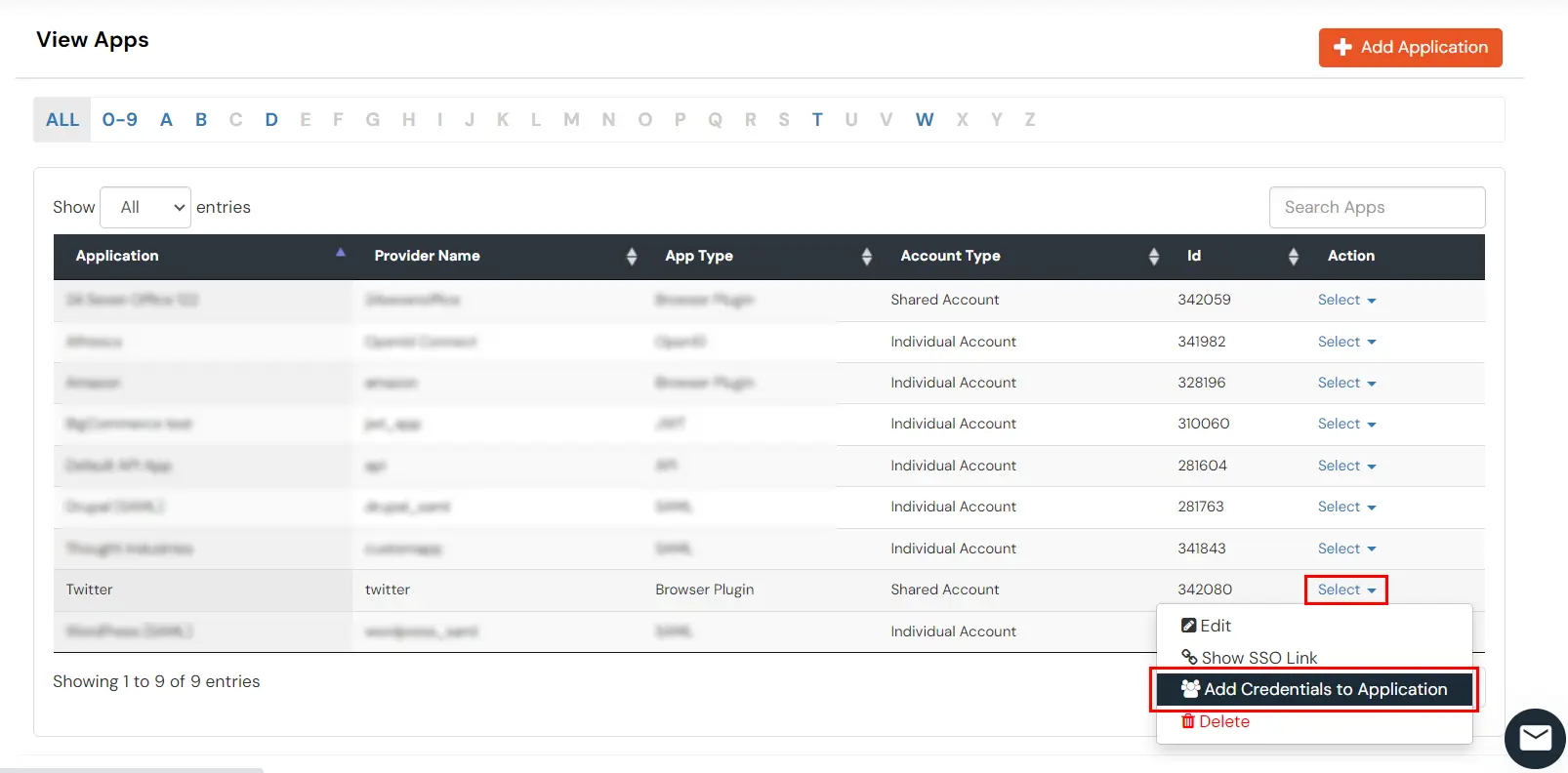The height and width of the screenshot is (773, 1568).
Task: Sort by Provider Name column arrows
Action: click(632, 256)
